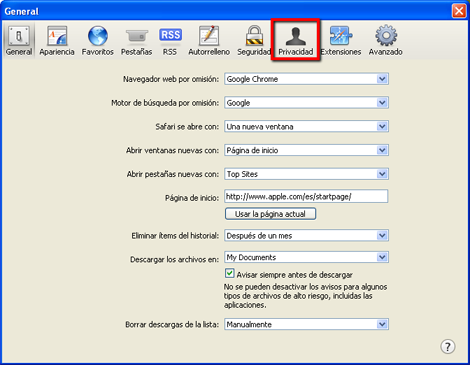Expand the Eliminar ítems del historial dropdown

(x=306, y=236)
